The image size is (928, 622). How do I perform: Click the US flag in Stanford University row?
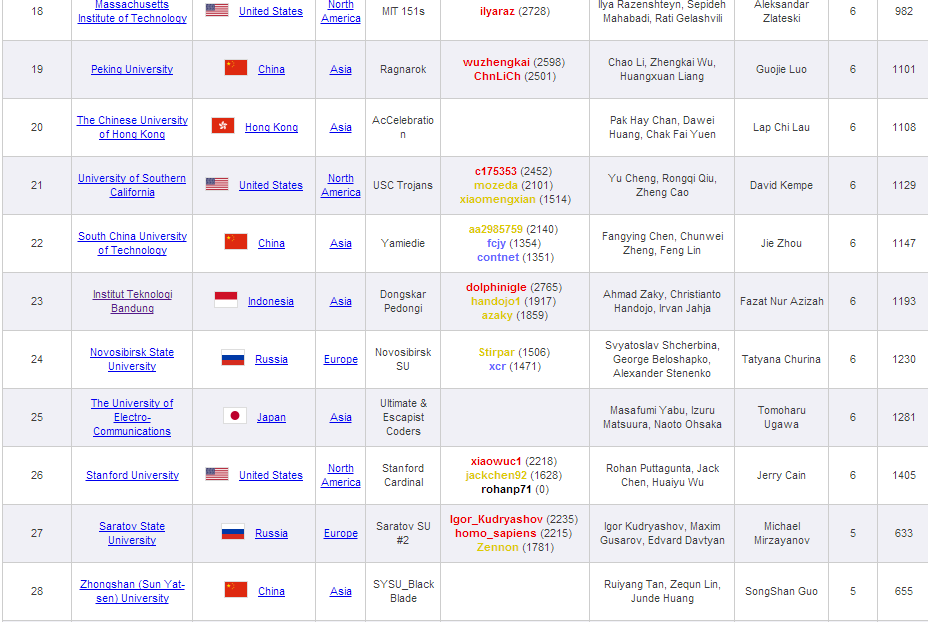coord(217,474)
